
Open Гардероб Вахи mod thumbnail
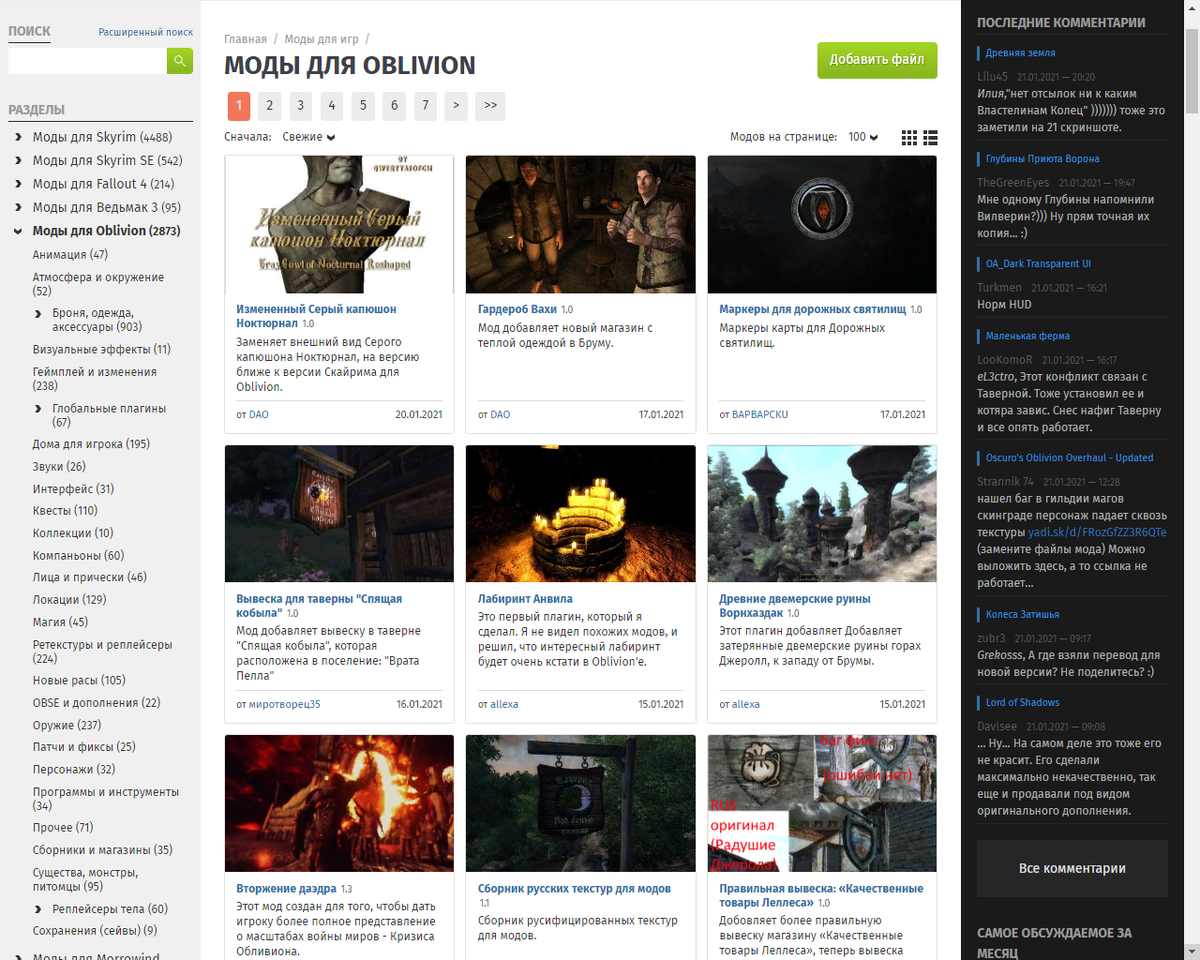581,224
